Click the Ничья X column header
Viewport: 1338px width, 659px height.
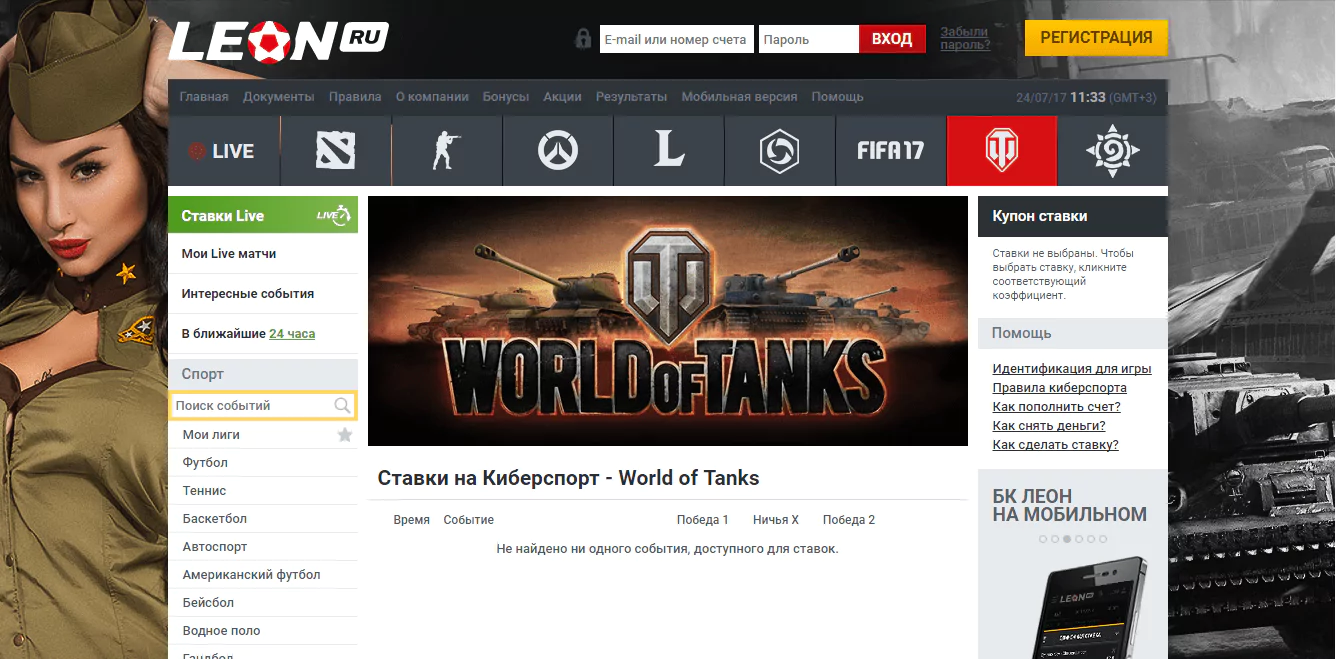click(776, 520)
